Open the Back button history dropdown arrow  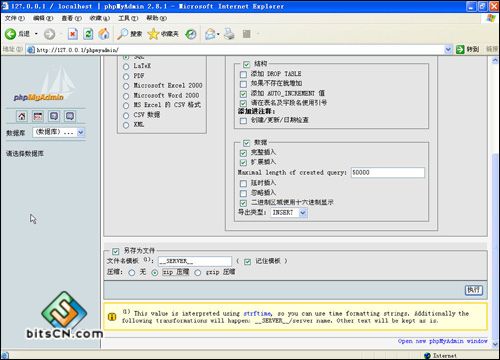pos(36,34)
